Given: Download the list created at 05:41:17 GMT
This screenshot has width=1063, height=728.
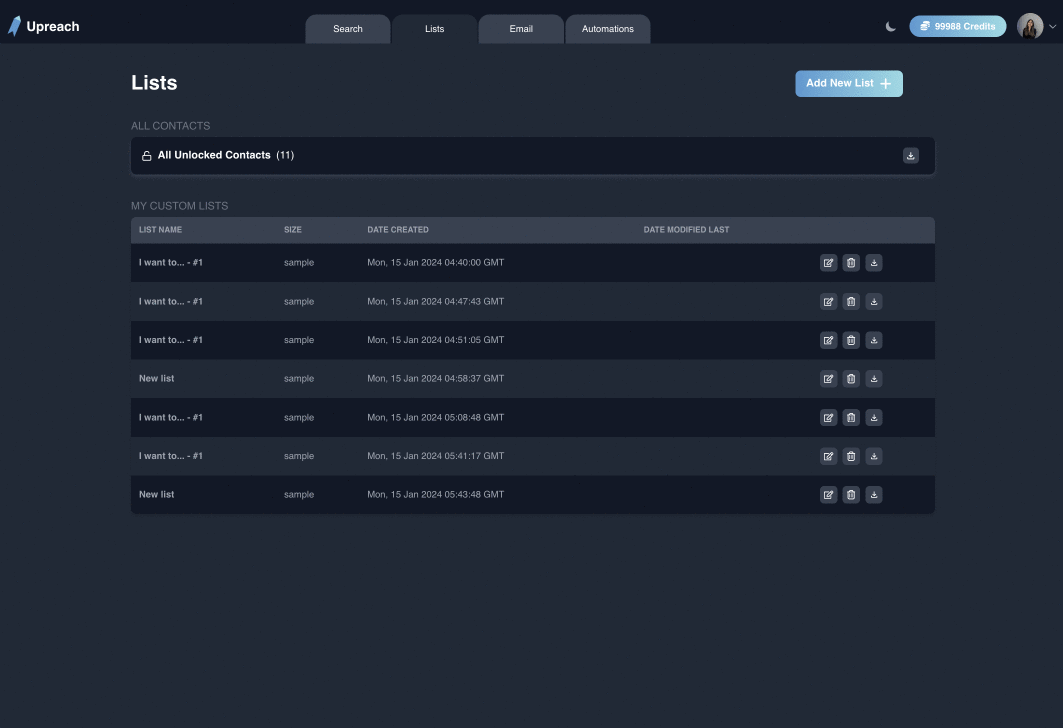Looking at the screenshot, I should click(874, 456).
